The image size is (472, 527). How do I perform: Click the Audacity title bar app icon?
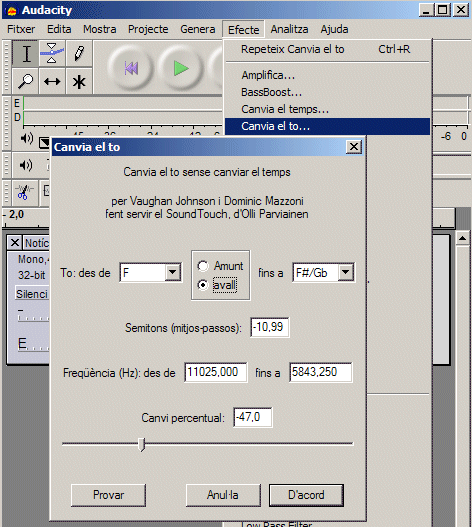11,11
